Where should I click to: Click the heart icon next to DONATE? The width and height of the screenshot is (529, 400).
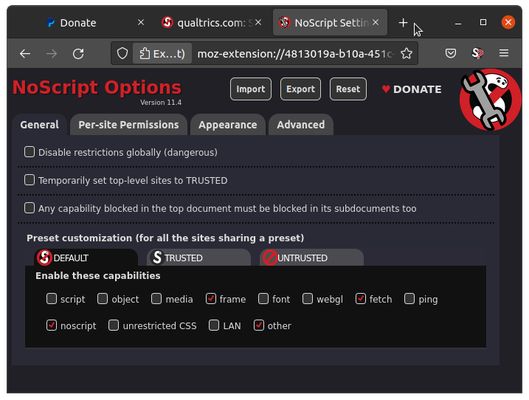coord(386,89)
